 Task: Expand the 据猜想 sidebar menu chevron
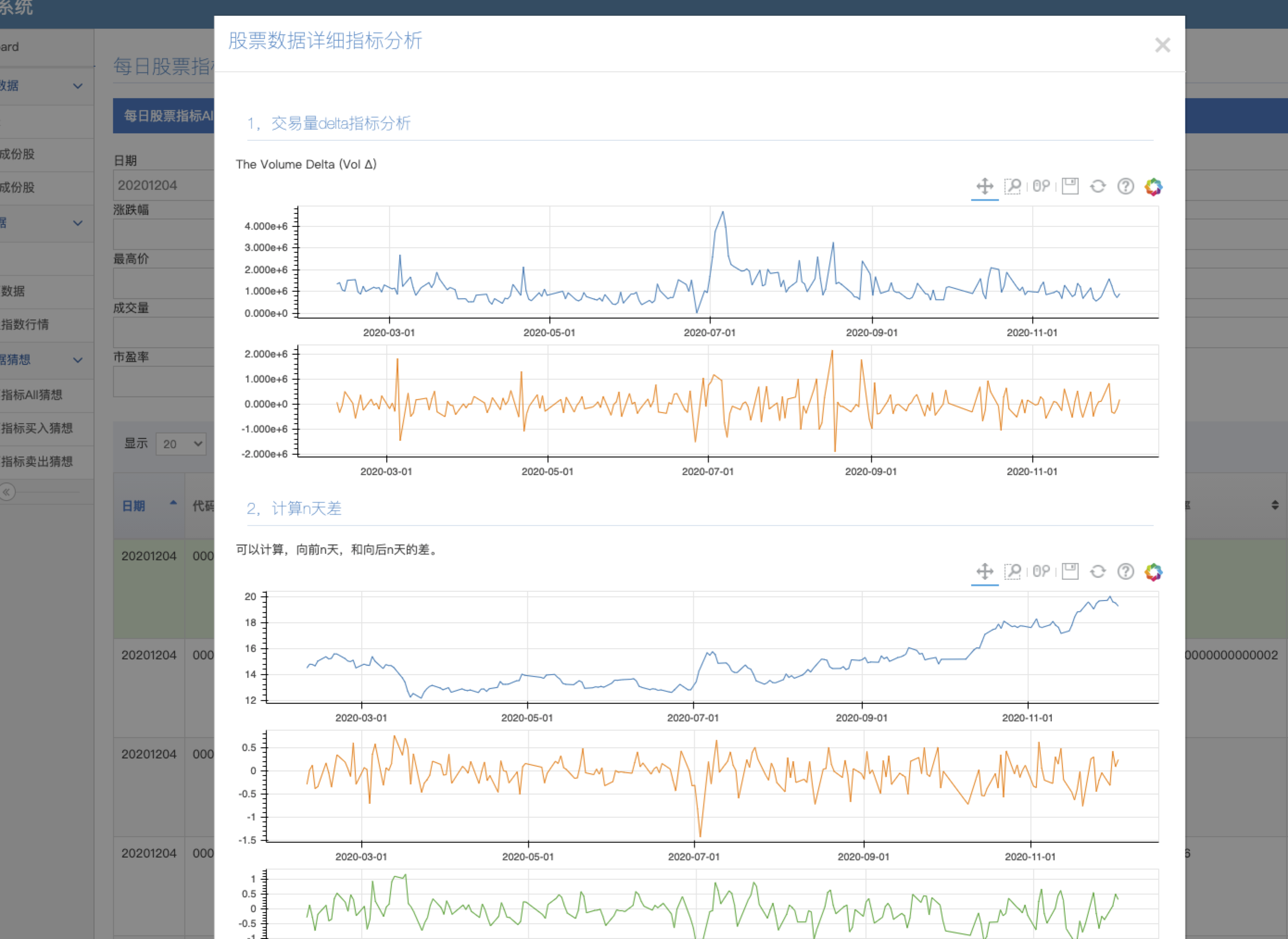[x=78, y=360]
